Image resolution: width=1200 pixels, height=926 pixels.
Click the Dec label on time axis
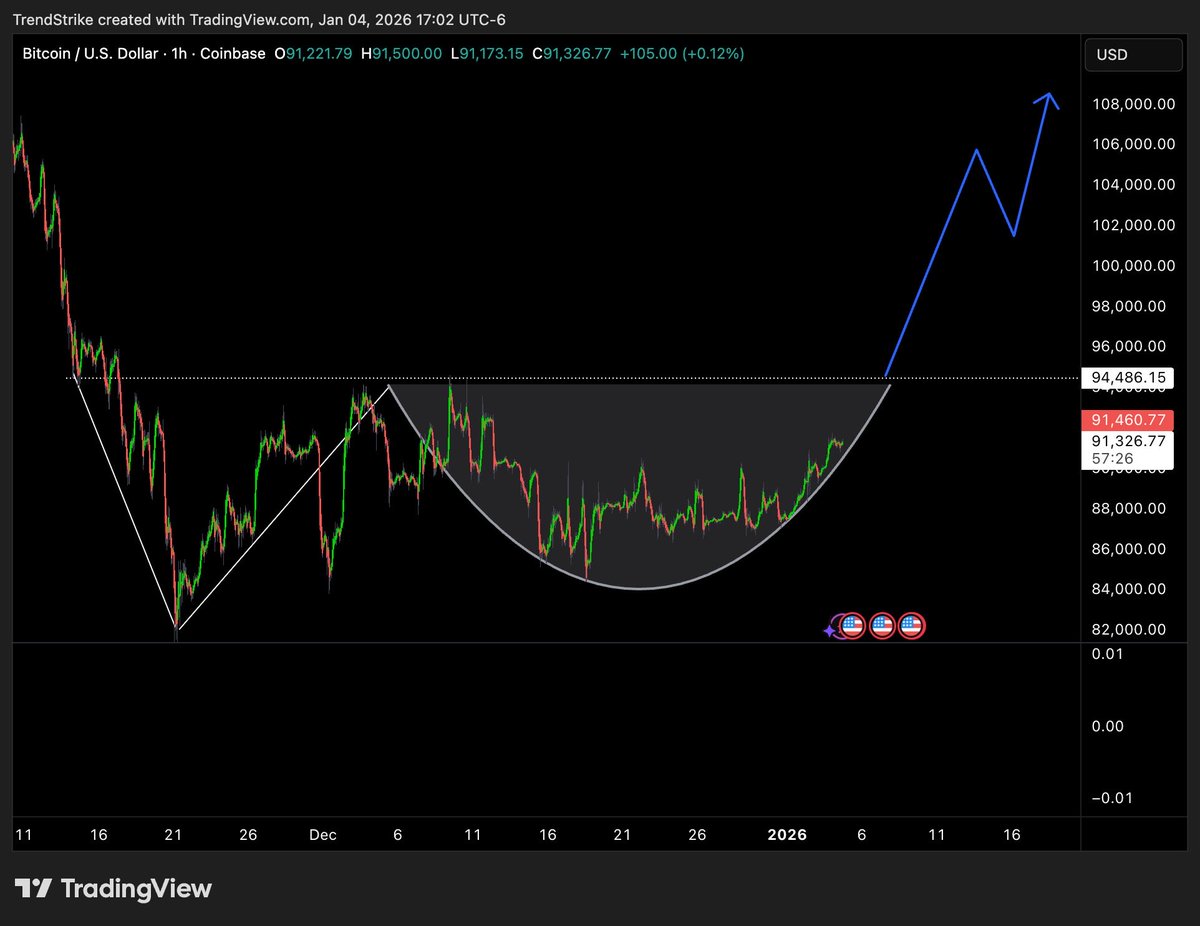[x=325, y=835]
